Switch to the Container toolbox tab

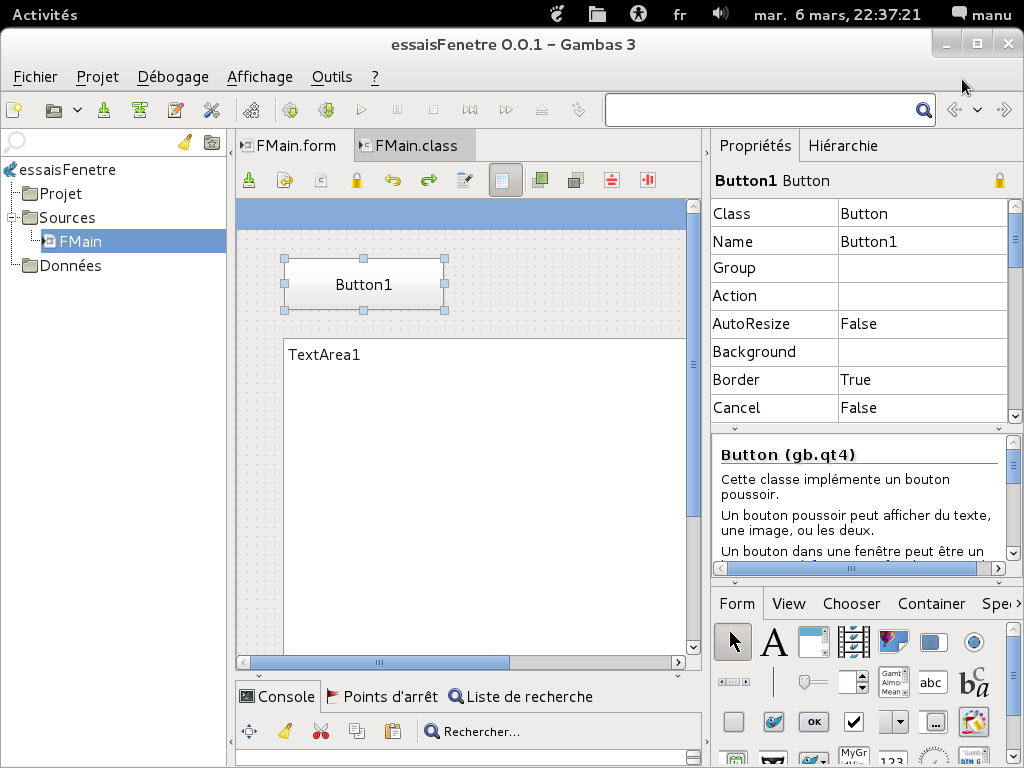click(x=931, y=604)
